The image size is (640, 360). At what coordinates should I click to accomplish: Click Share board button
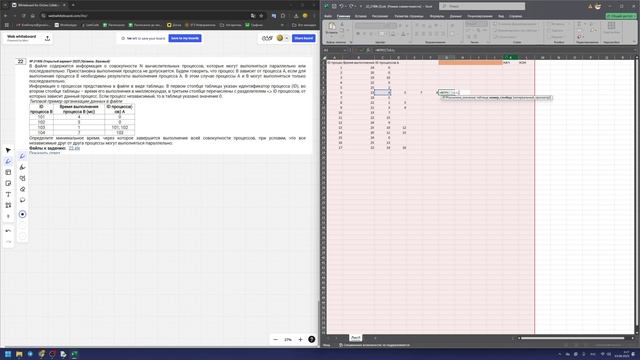tap(303, 38)
